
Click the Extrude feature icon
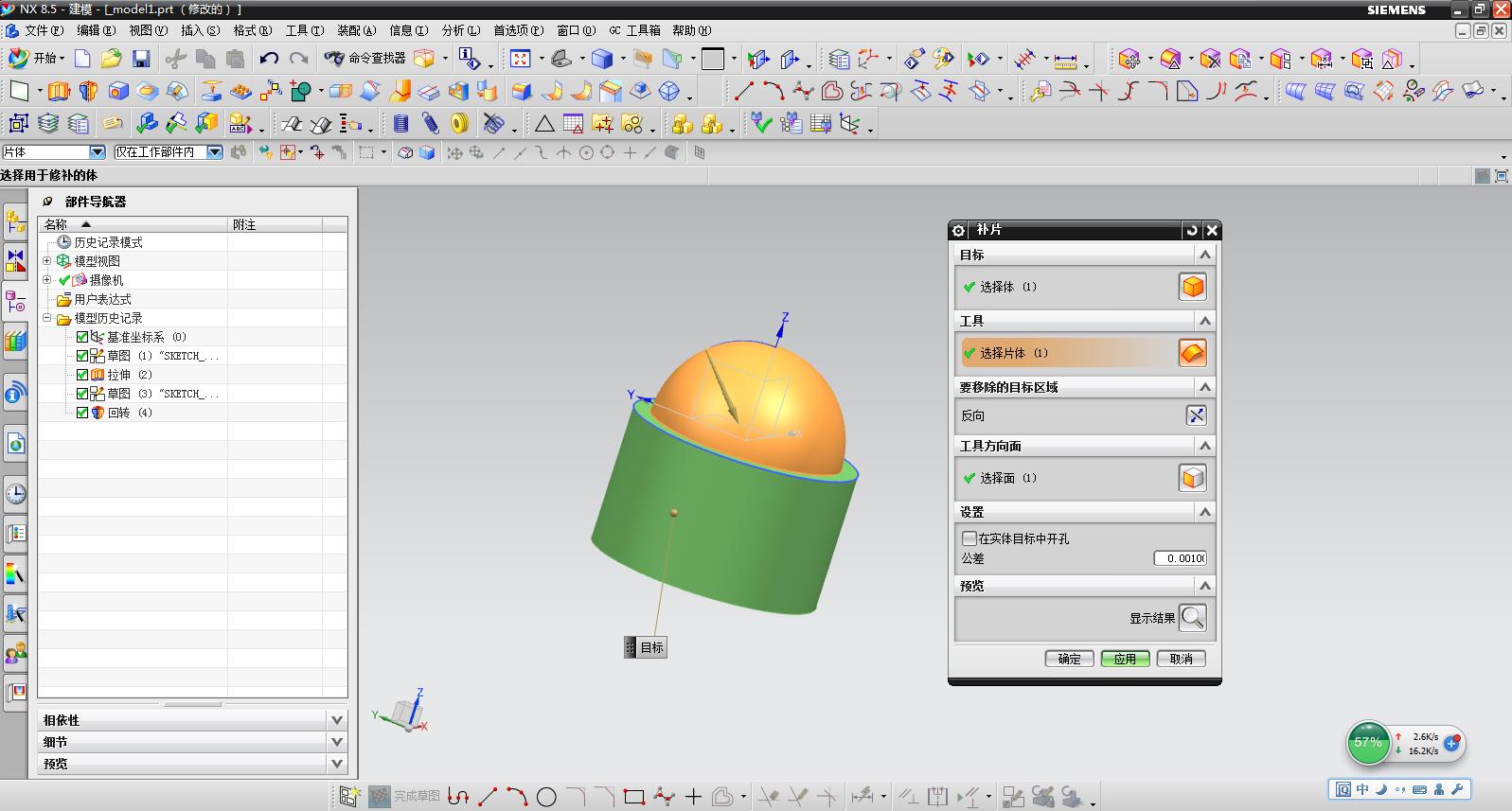pos(59,92)
